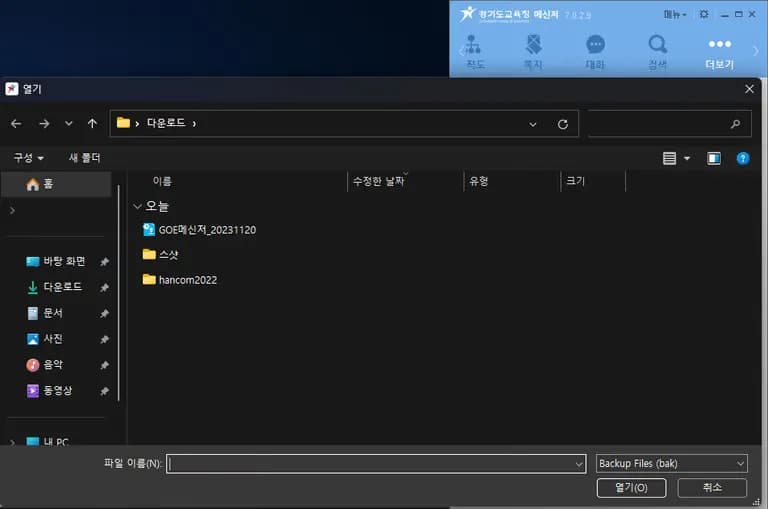Click the 취소 cancel button
The width and height of the screenshot is (768, 509).
click(712, 488)
